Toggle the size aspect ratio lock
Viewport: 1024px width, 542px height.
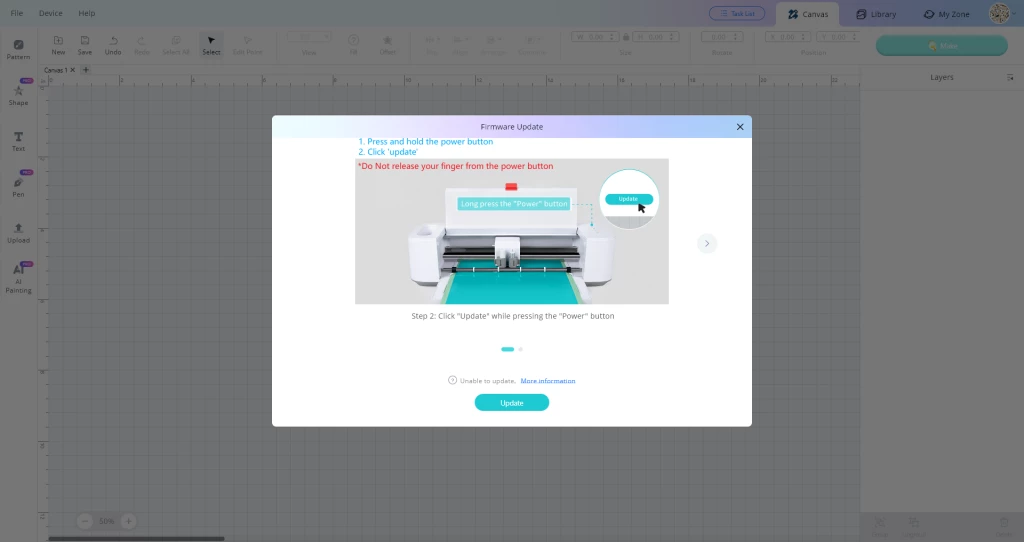click(x=626, y=37)
